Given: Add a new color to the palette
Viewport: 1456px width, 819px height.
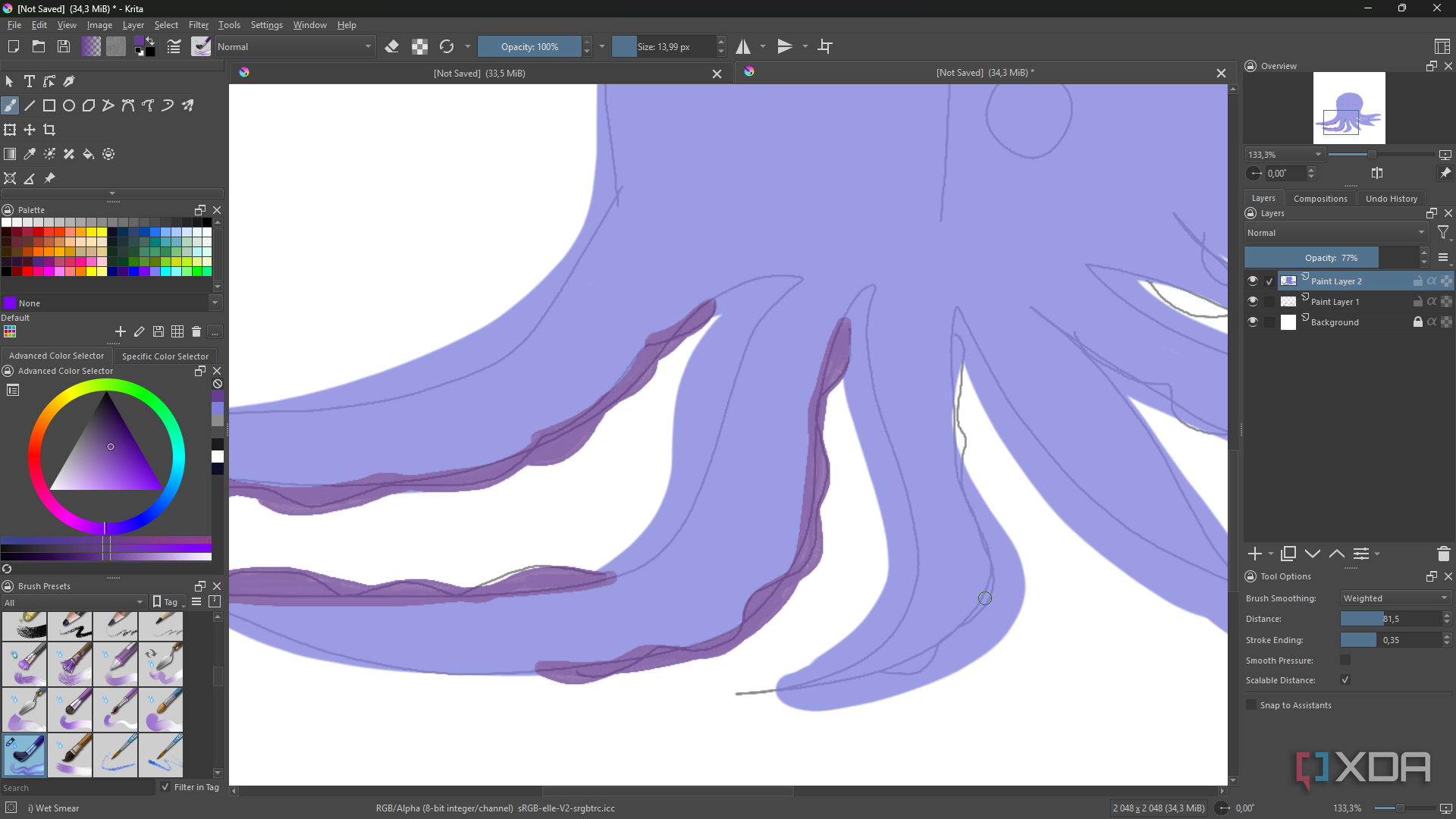Looking at the screenshot, I should (120, 331).
